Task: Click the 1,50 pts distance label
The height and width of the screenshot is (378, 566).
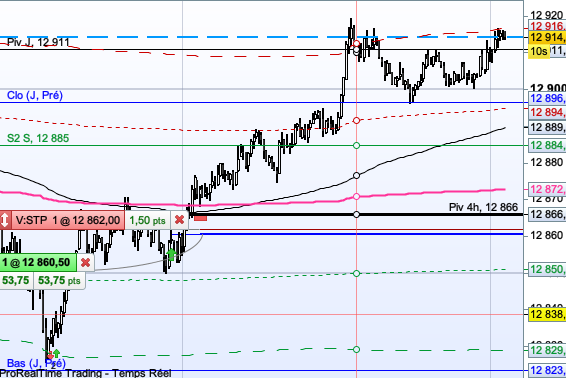Action: click(x=147, y=220)
